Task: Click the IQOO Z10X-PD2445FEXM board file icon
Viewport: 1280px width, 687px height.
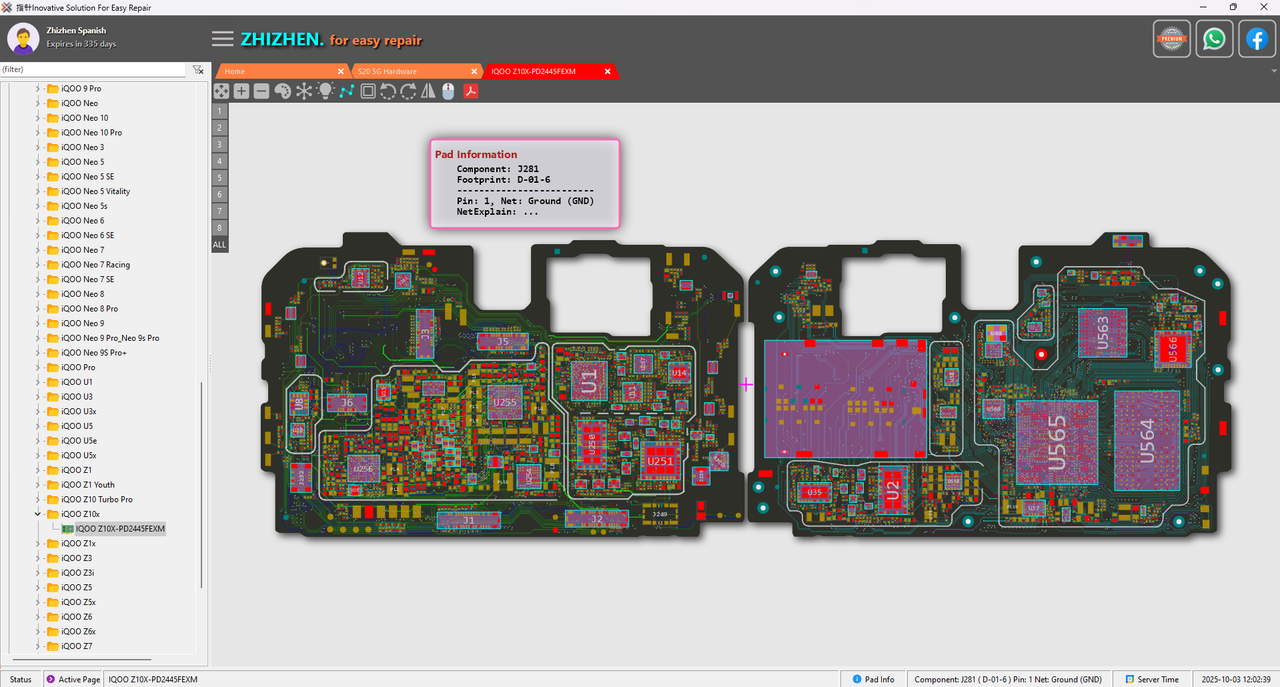Action: [68, 528]
